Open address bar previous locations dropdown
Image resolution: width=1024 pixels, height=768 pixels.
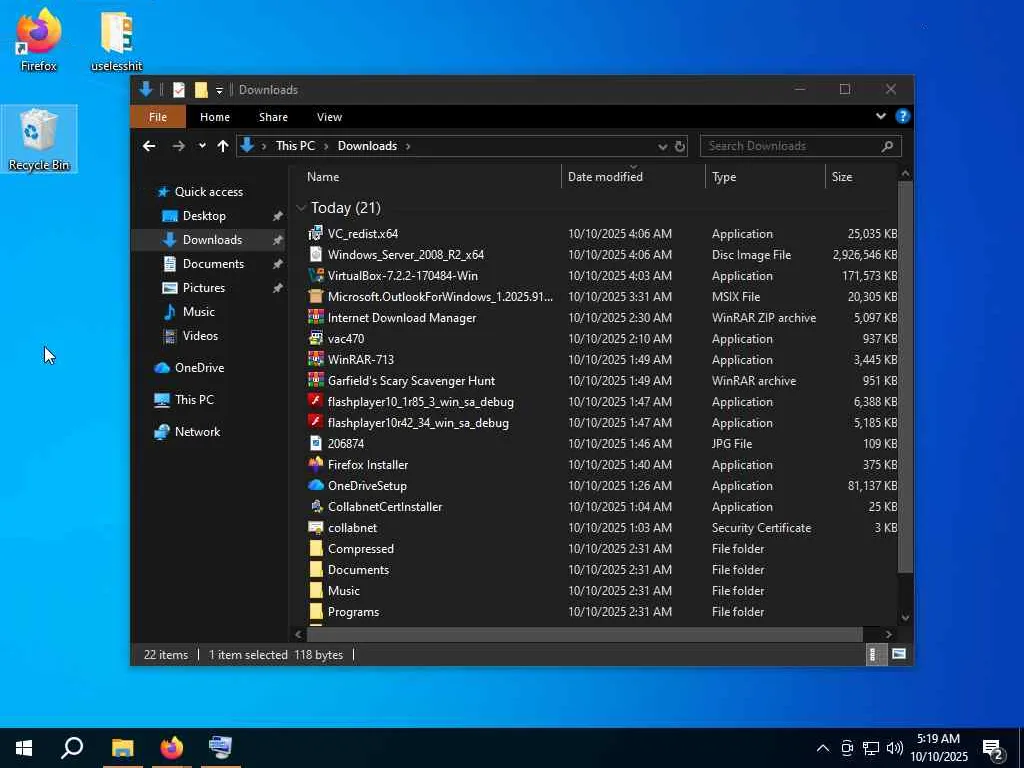[662, 146]
